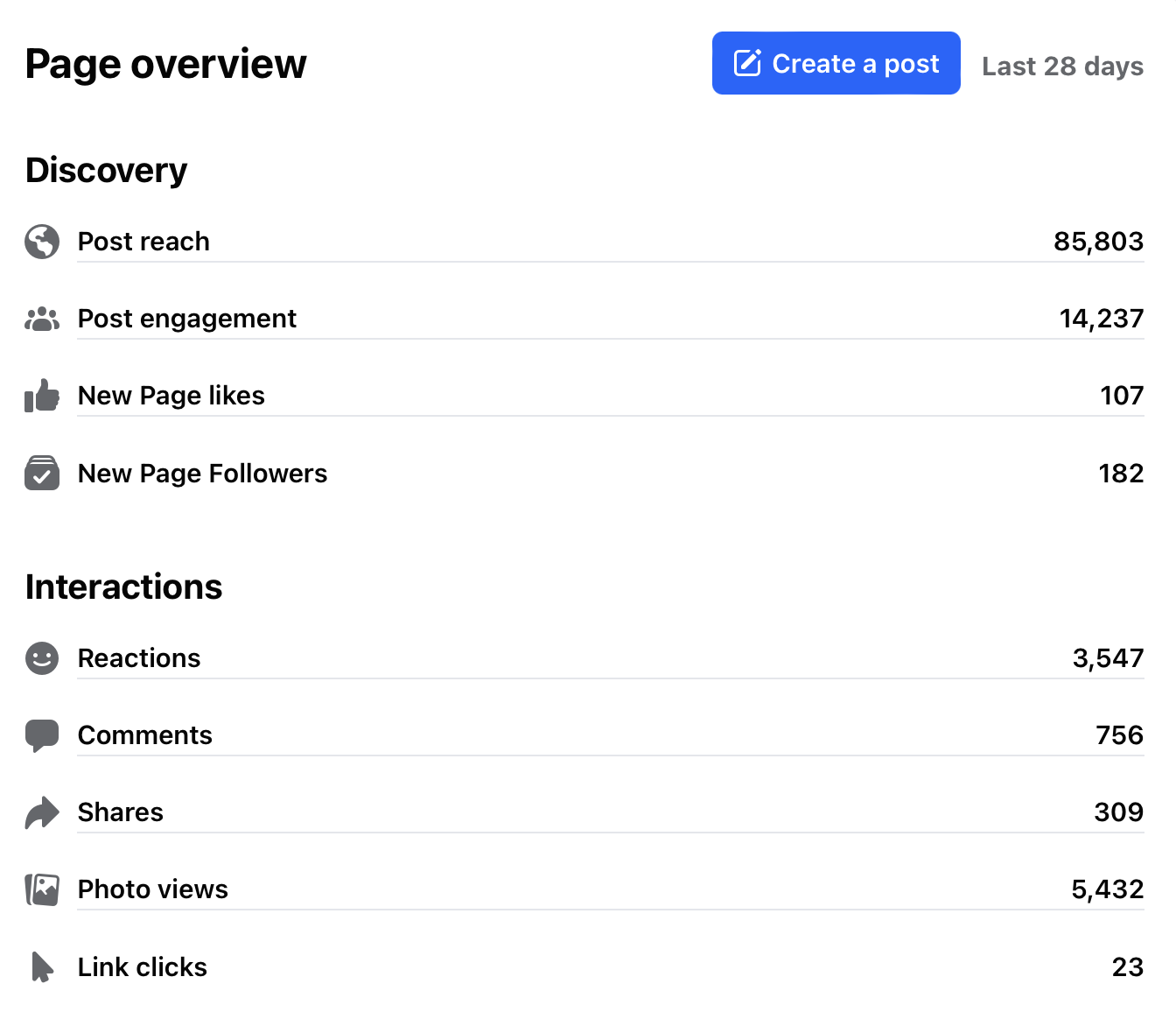Viewport: 1176px width, 1026px height.
Task: Click the people icon for Post engagement
Action: click(x=42, y=320)
